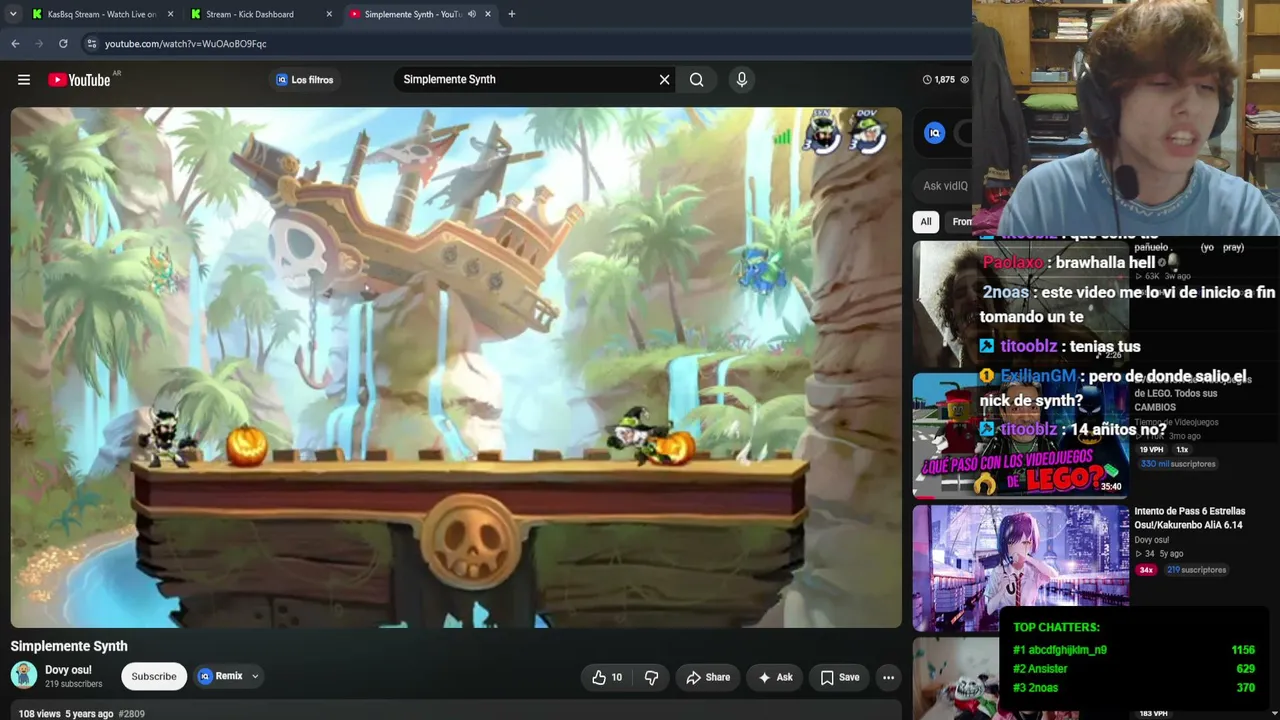Click titooblz's '14 añitos no?' message
The image size is (1280, 720).
point(1073,430)
